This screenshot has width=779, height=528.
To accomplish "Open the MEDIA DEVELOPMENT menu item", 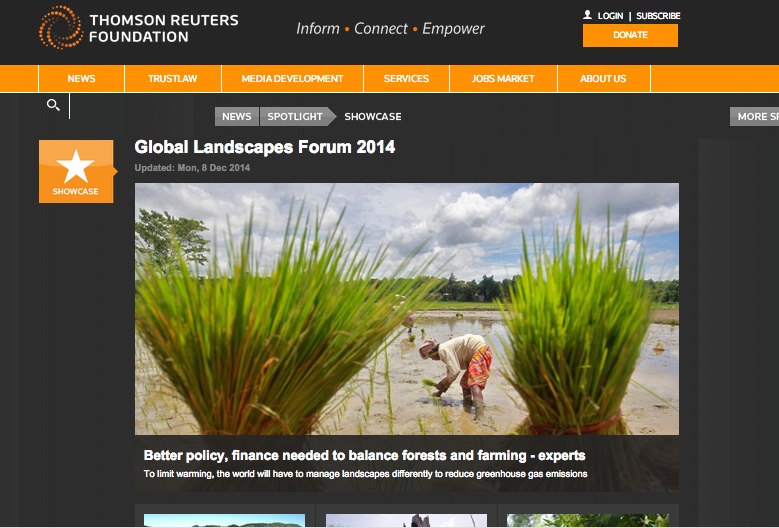I will (x=292, y=78).
